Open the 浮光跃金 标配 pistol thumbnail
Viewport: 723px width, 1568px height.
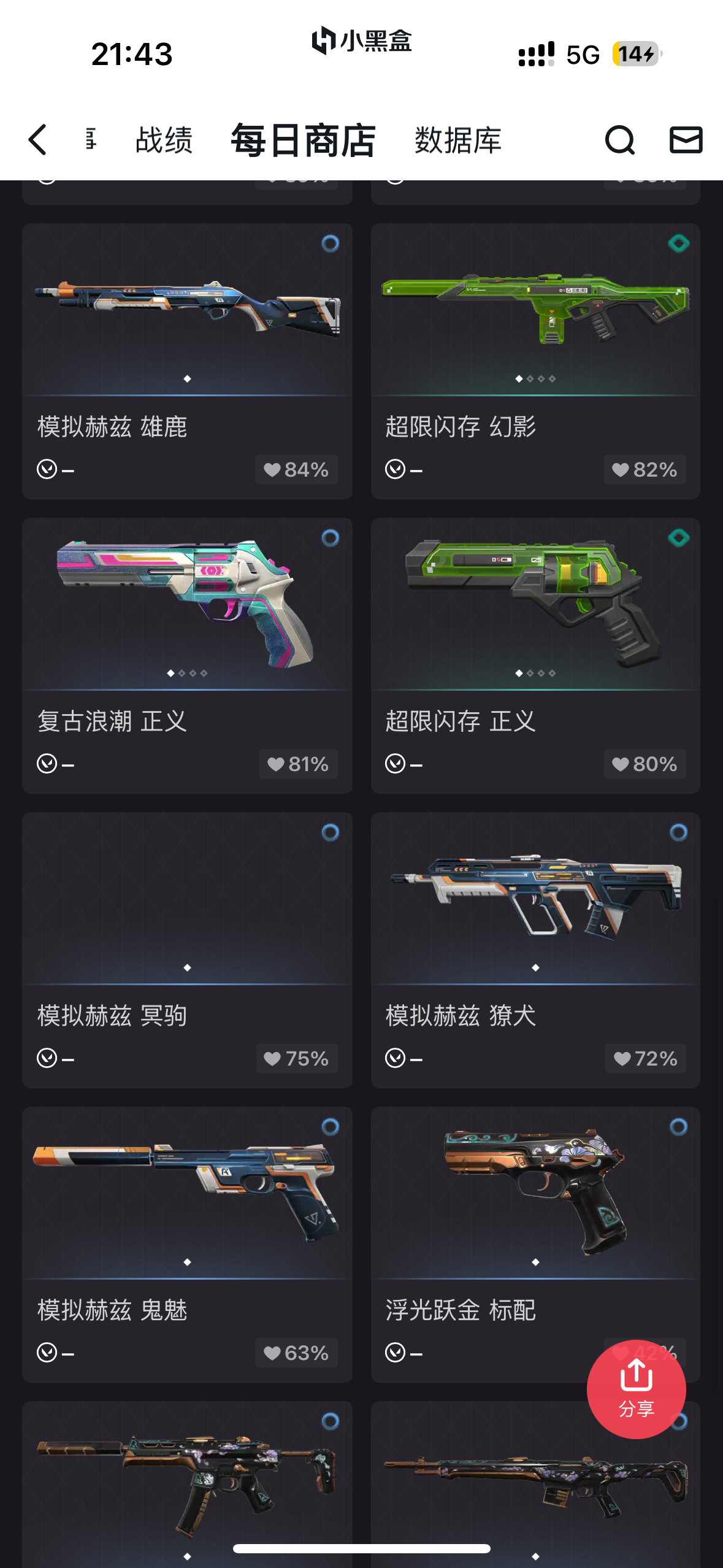[535, 1193]
